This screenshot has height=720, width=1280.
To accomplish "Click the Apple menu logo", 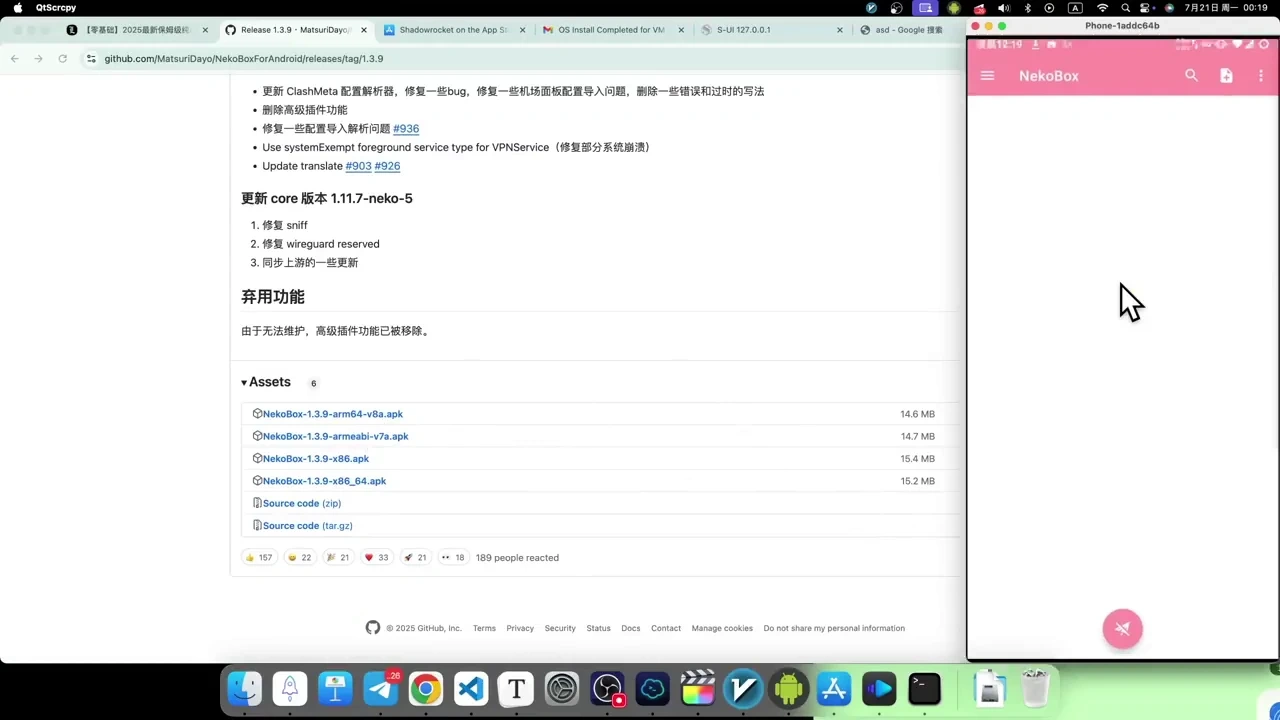I will pyautogui.click(x=17, y=7).
